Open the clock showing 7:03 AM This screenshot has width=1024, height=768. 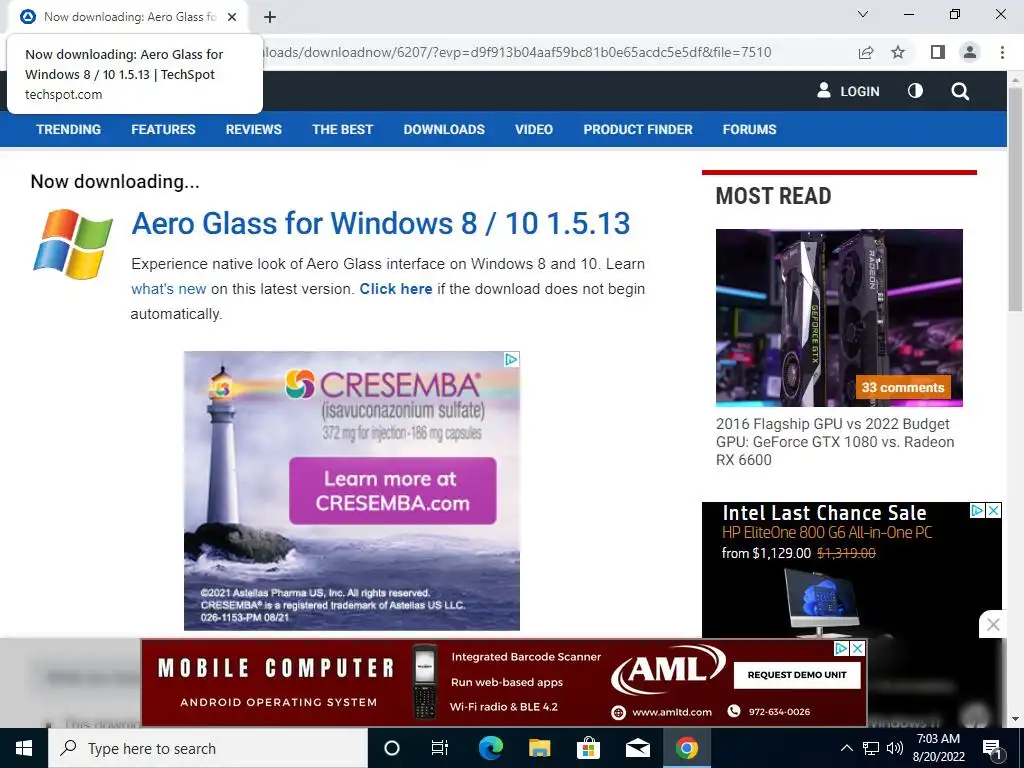pos(938,748)
